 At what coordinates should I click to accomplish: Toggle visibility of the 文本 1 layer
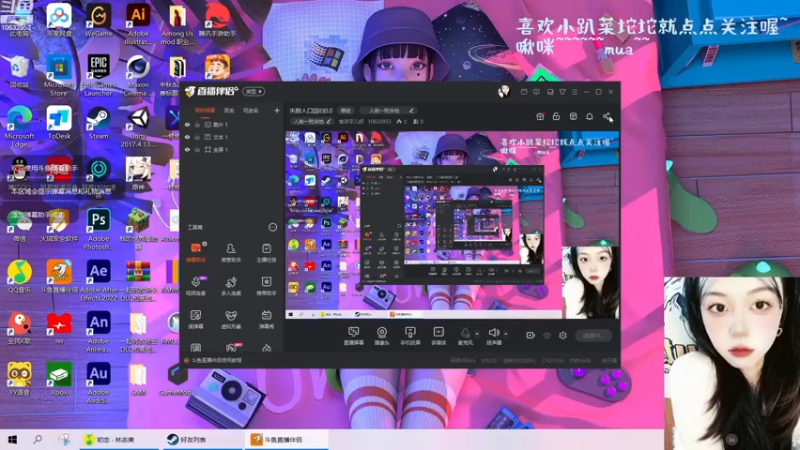187,137
